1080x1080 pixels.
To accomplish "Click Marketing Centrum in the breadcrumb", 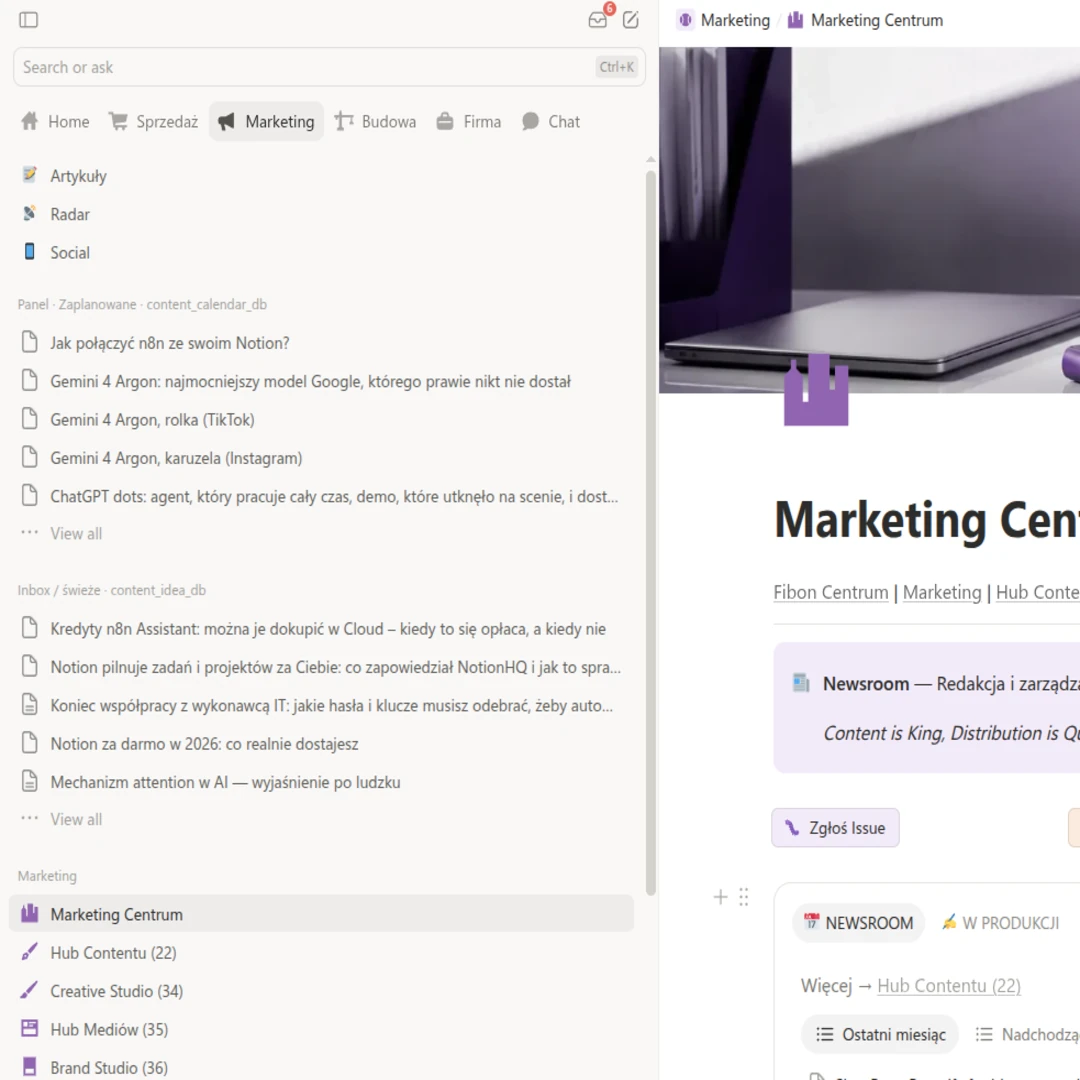I will coord(865,20).
